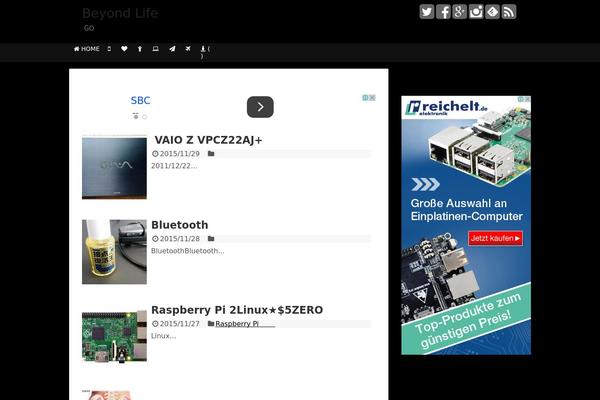Close the top banner ad

click(x=372, y=98)
